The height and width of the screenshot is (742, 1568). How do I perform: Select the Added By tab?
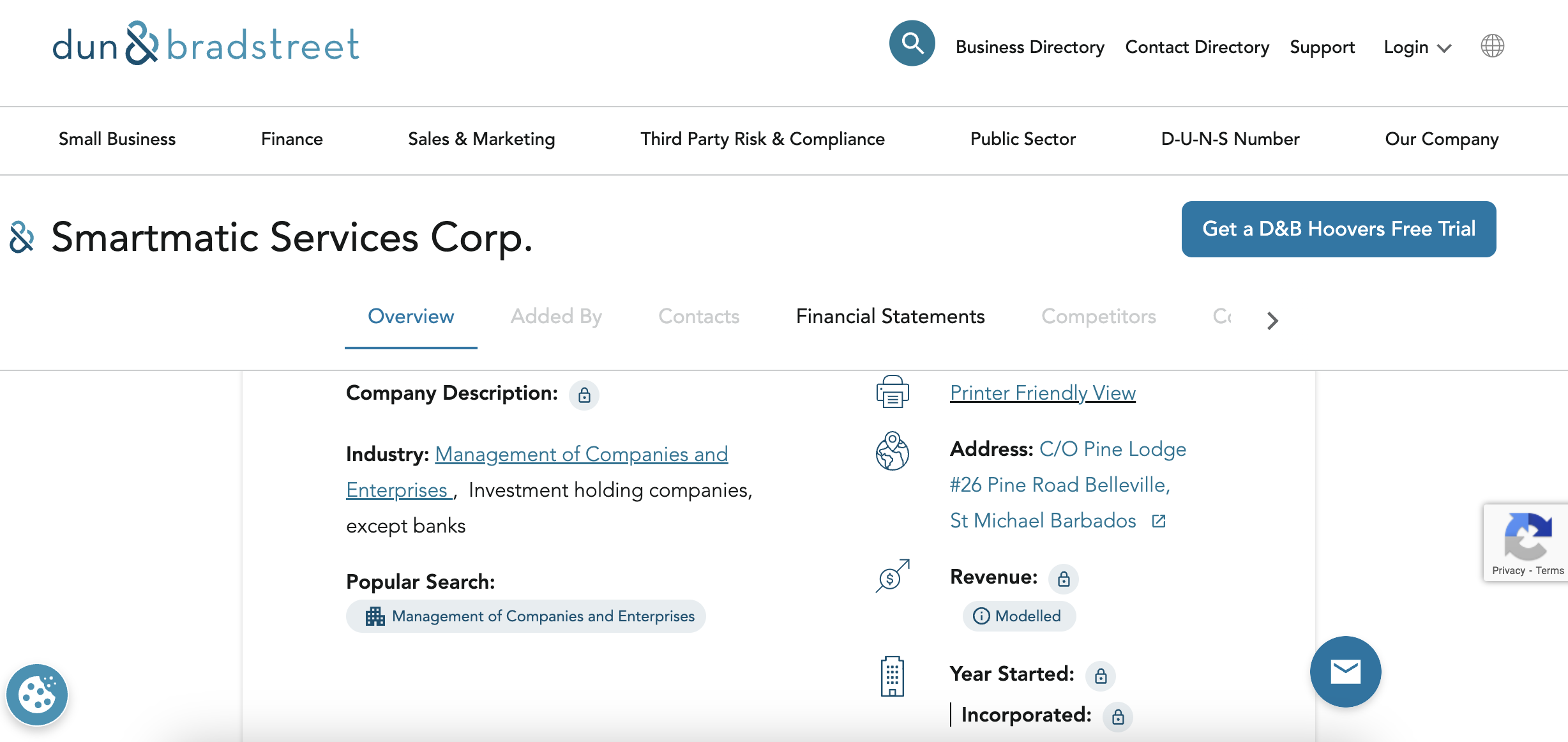pos(556,317)
